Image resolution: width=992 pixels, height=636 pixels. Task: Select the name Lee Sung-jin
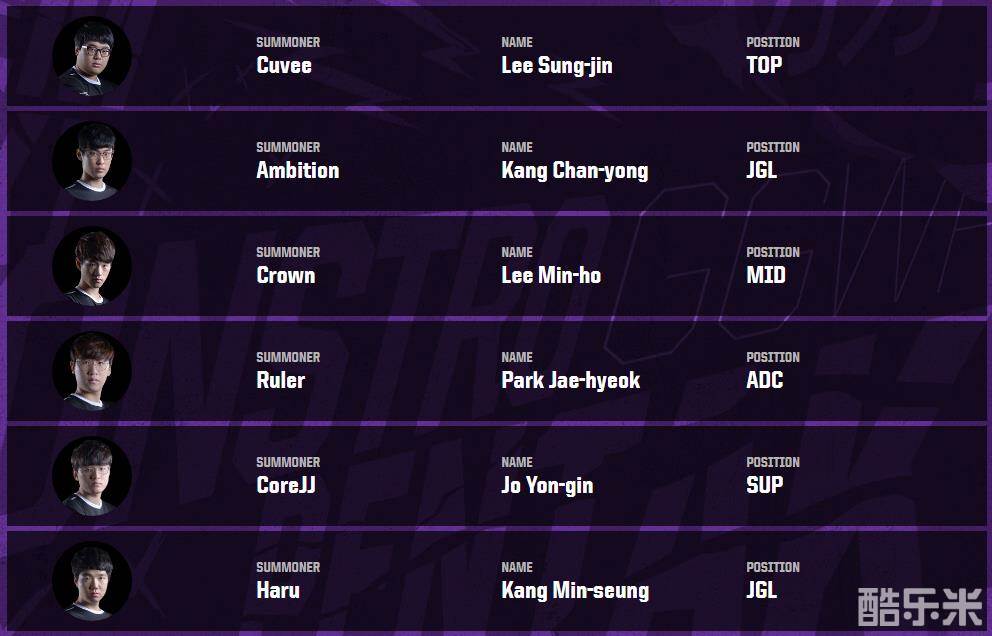point(556,66)
